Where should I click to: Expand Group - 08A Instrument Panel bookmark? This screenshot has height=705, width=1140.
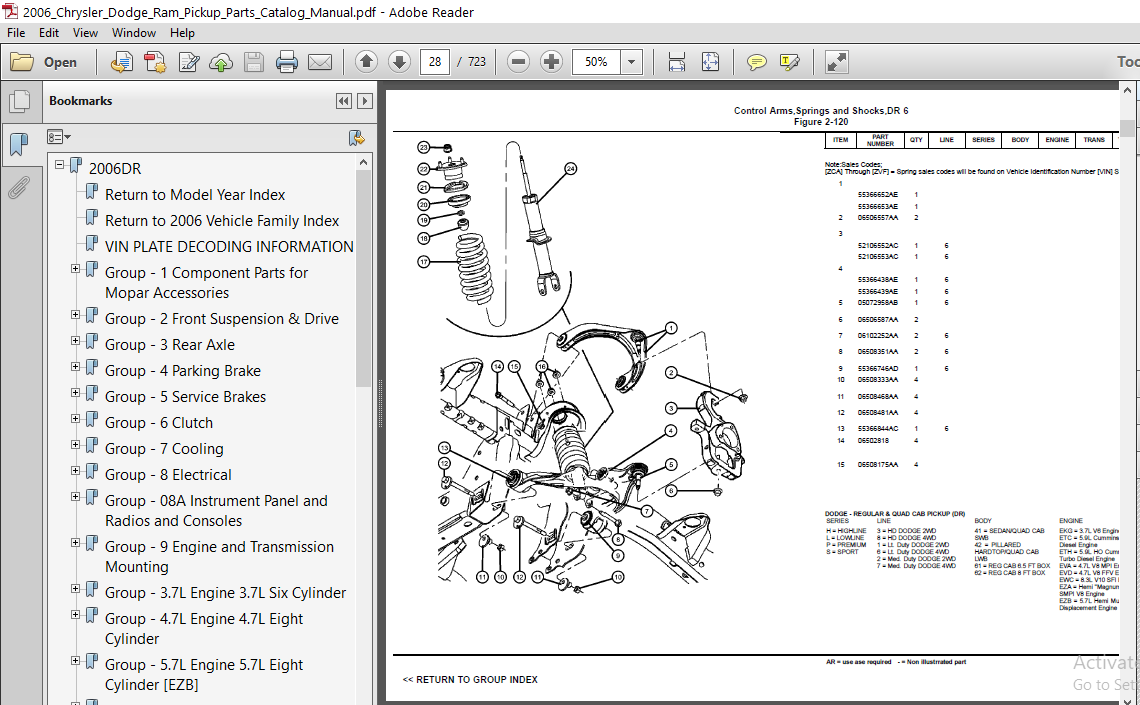click(76, 497)
